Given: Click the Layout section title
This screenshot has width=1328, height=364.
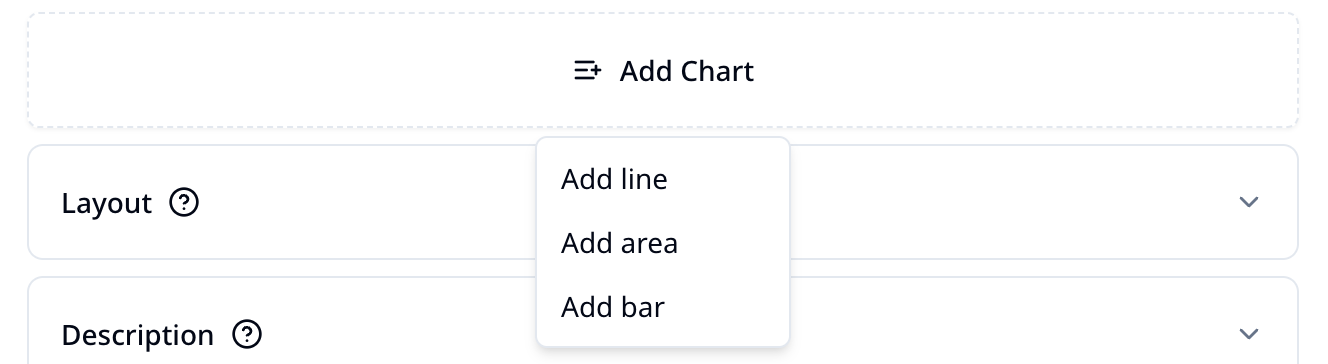Looking at the screenshot, I should pyautogui.click(x=107, y=203).
